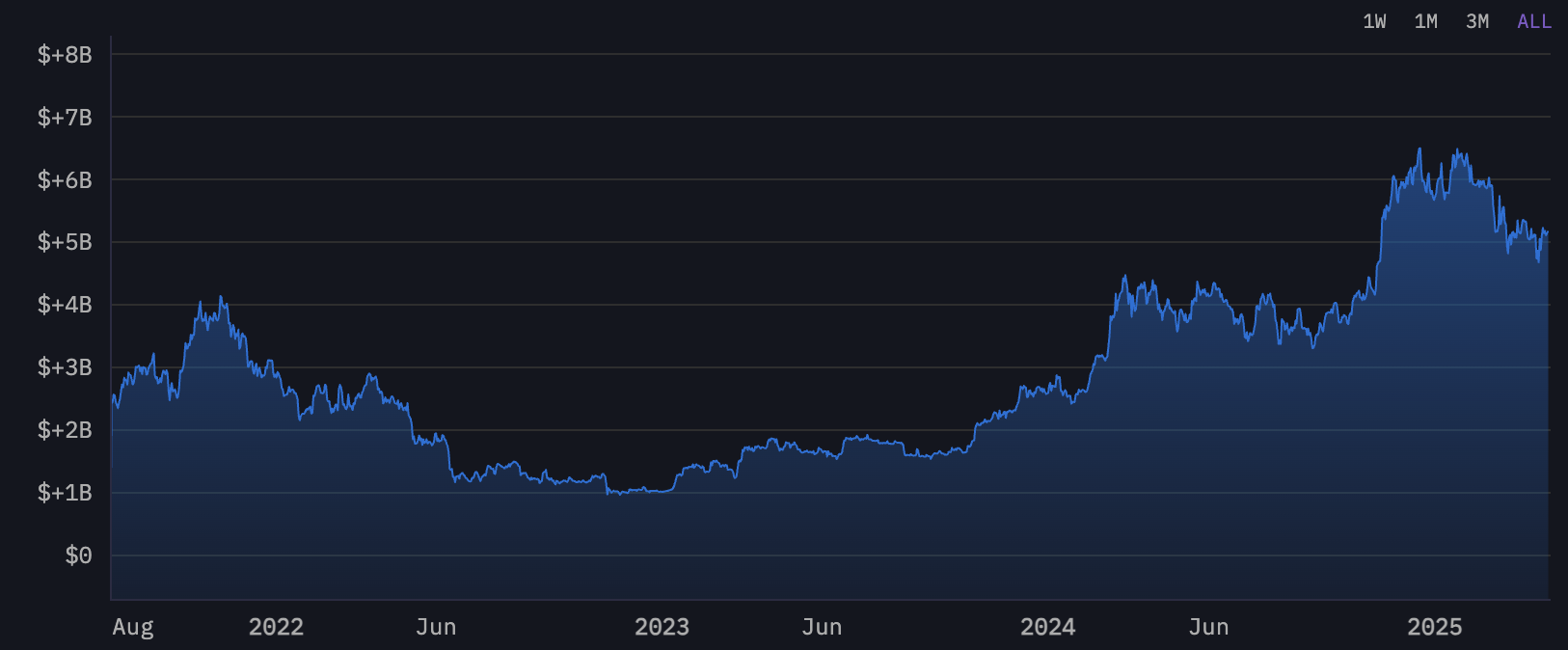Click the $+3B axis label

tap(65, 367)
